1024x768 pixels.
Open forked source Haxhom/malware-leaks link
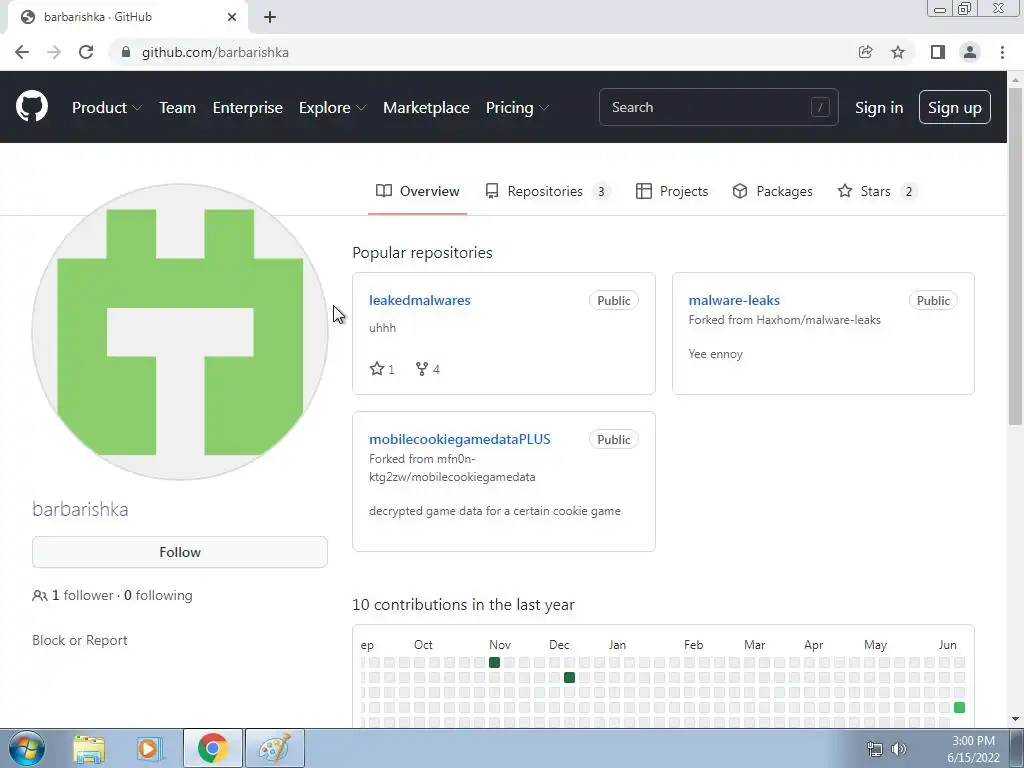[x=818, y=320]
